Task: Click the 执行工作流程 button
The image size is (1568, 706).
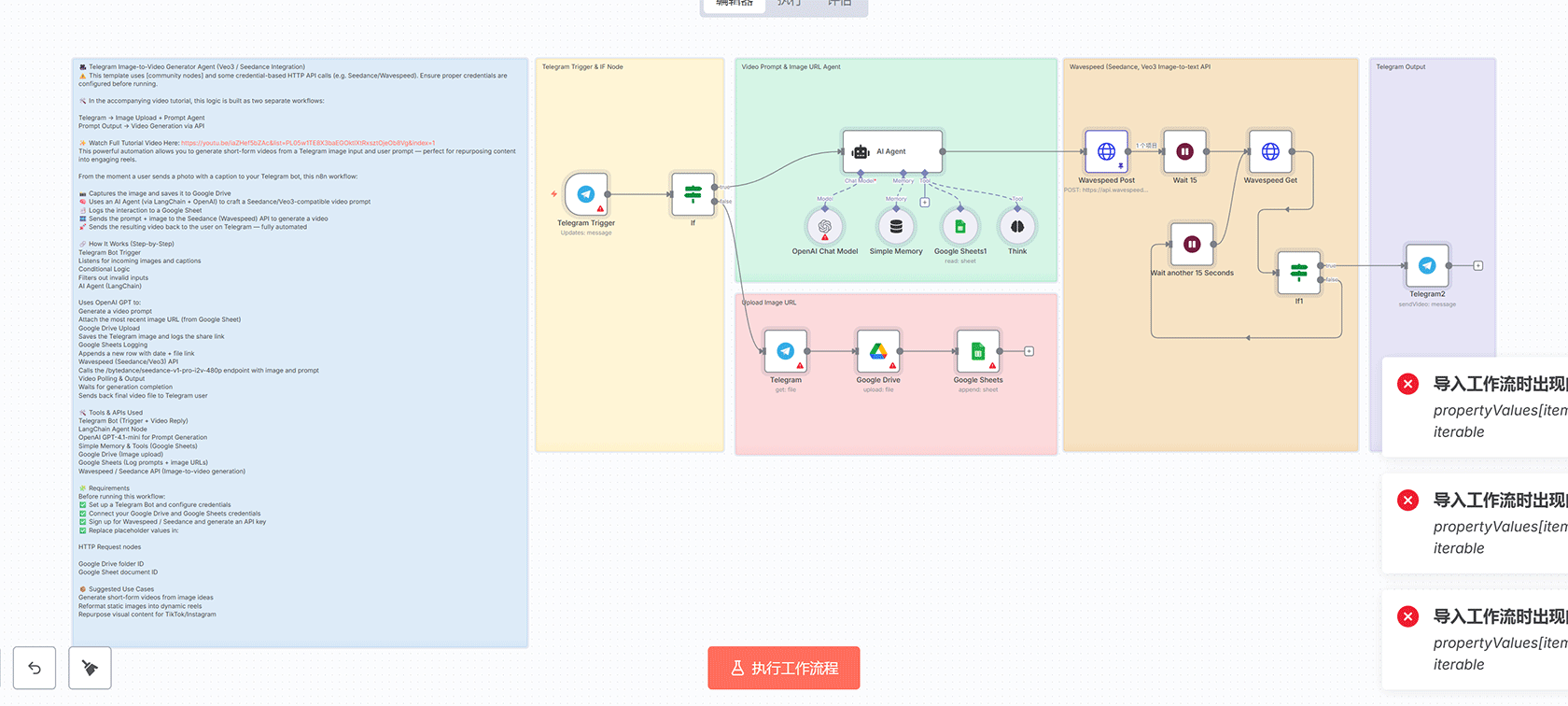Action: coord(784,669)
